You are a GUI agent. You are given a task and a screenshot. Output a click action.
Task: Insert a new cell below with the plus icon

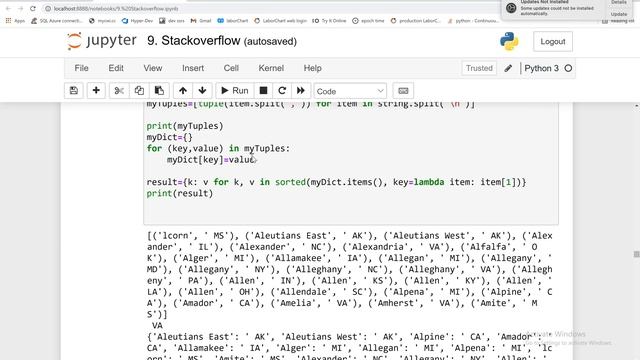pos(96,91)
